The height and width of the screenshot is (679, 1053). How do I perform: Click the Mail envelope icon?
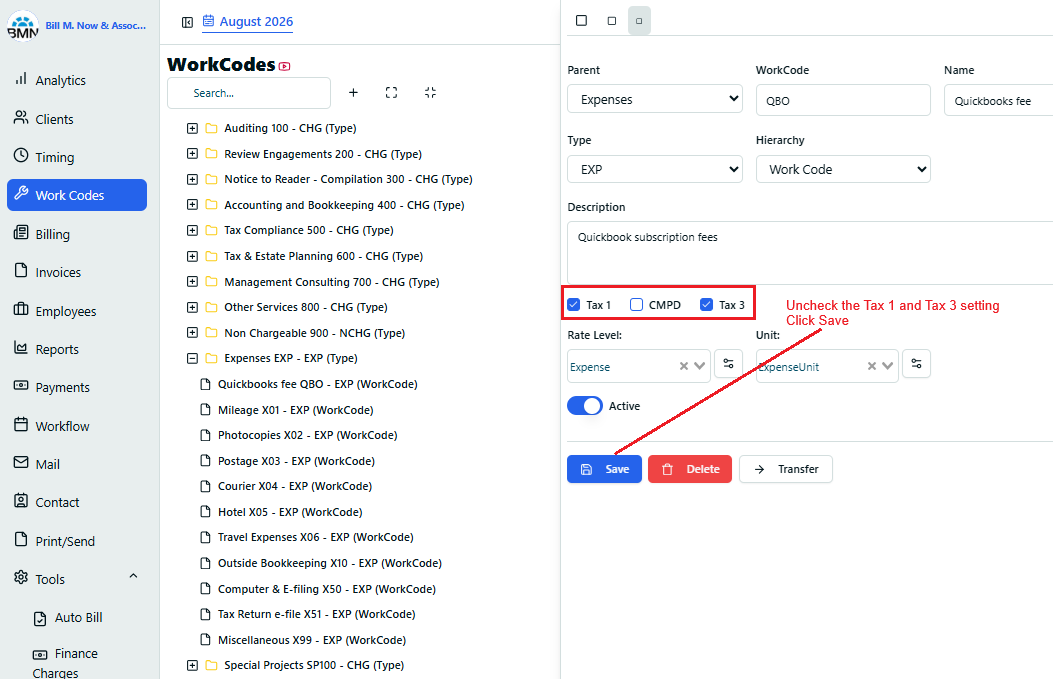point(21,463)
